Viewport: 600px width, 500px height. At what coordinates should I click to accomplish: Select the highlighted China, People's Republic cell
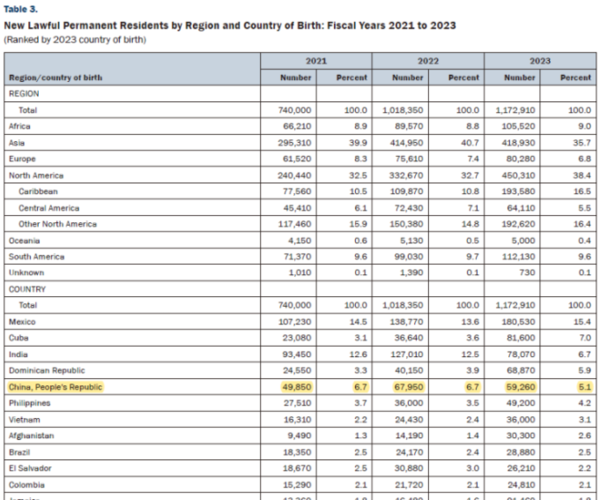coord(55,387)
